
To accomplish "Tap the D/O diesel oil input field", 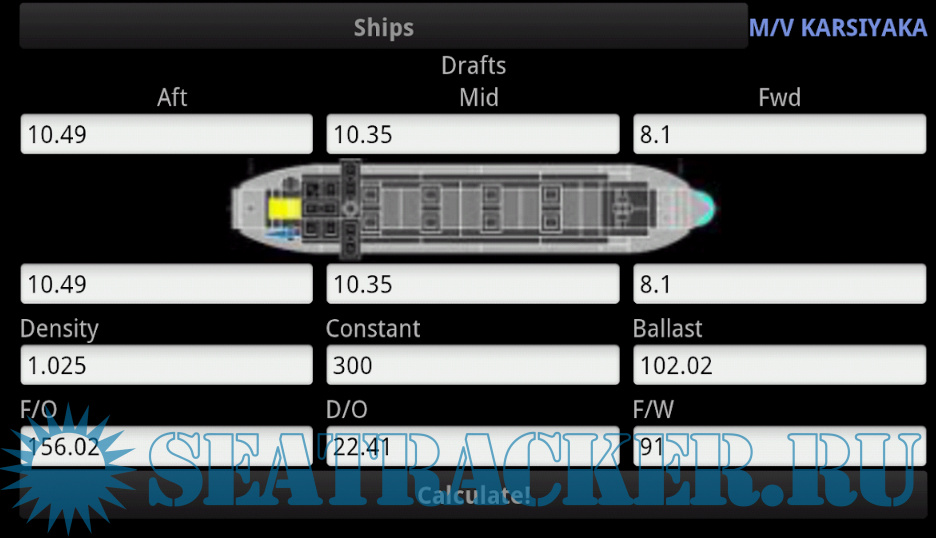I will 473,446.
